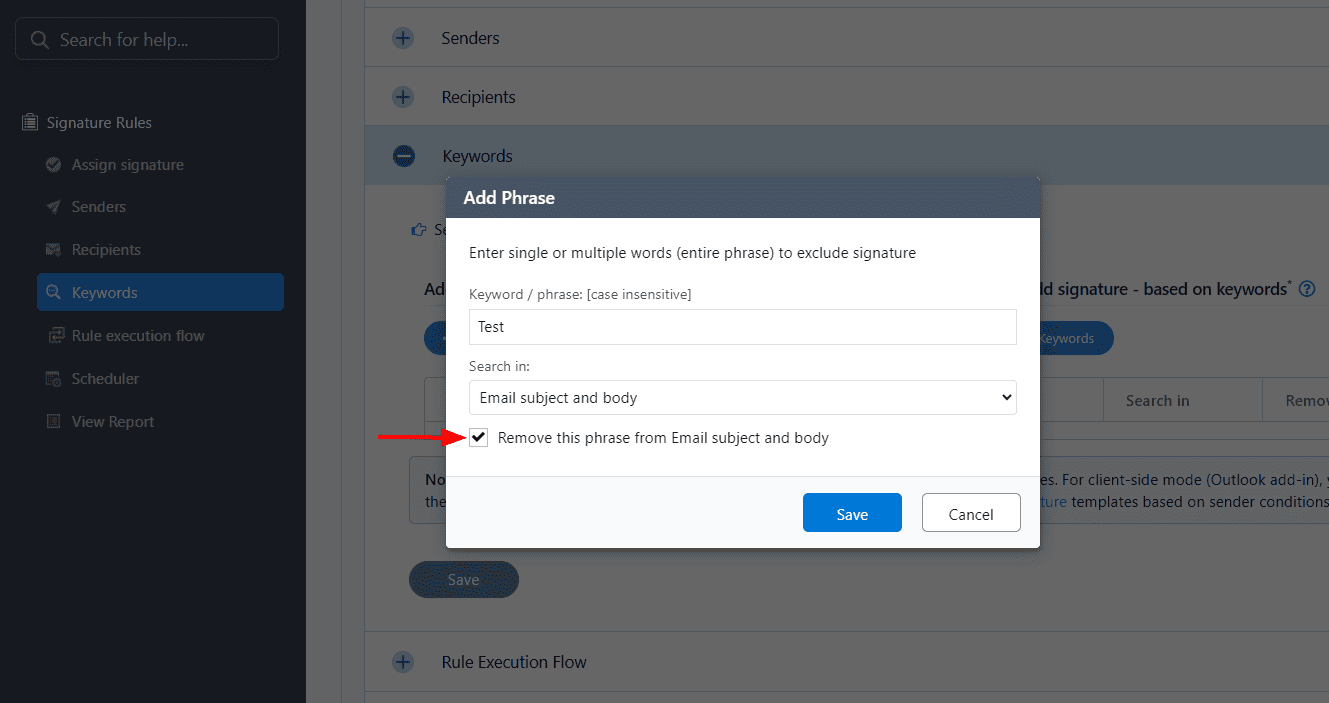Click the Assign signature checkmark icon
The height and width of the screenshot is (703, 1329).
(54, 165)
